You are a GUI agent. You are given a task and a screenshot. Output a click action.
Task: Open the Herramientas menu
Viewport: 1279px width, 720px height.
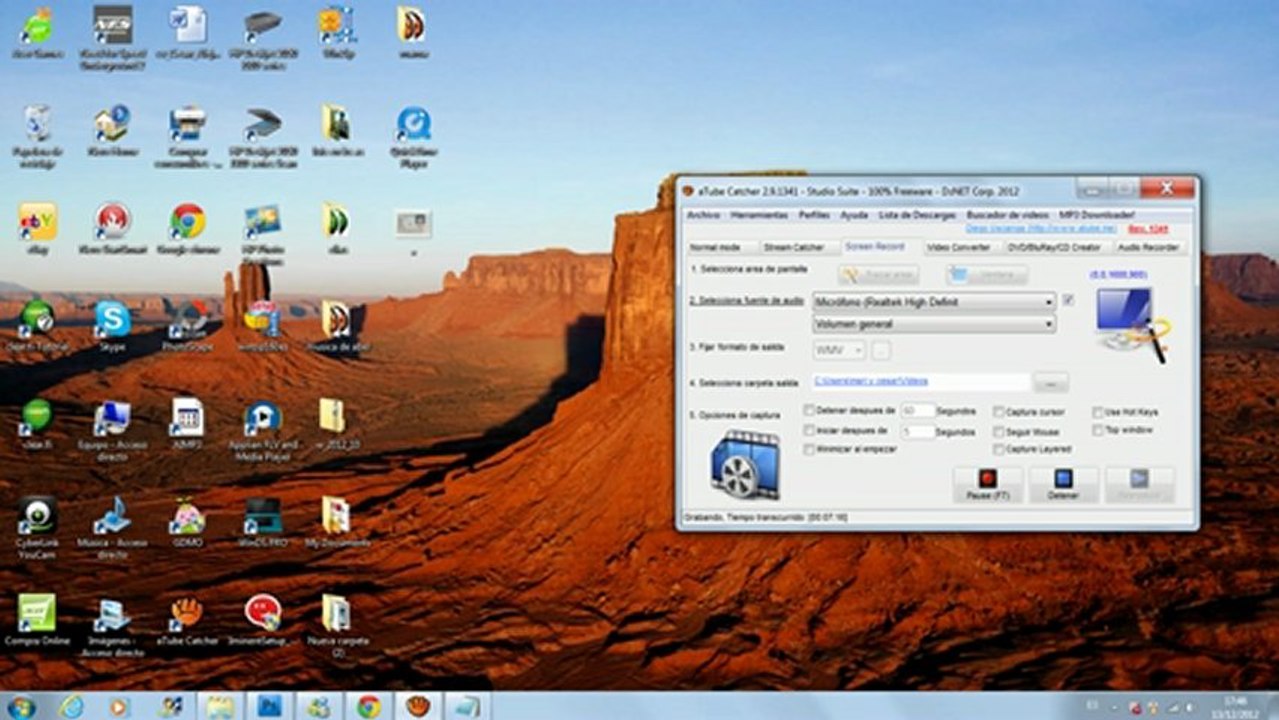pyautogui.click(x=758, y=215)
